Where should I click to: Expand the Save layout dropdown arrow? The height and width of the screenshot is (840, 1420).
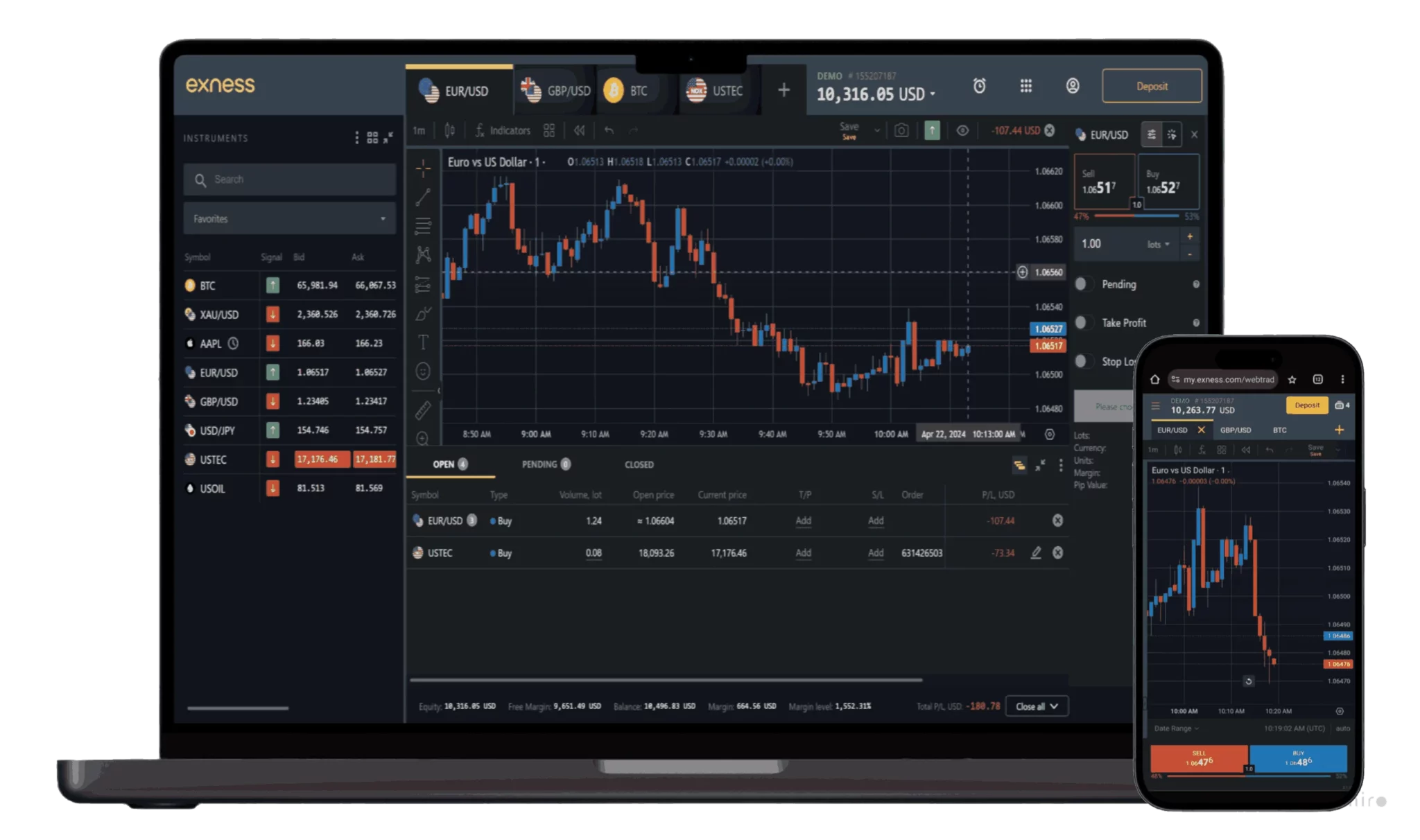877,130
